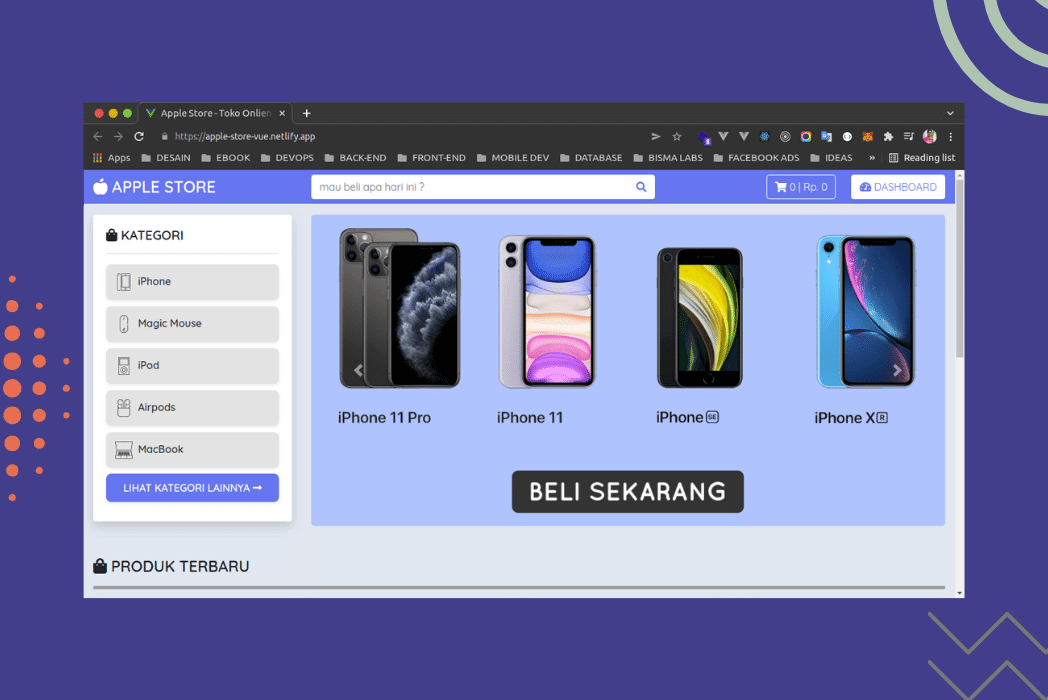This screenshot has width=1048, height=700.
Task: Open the DATABASE bookmarks folder
Action: click(592, 158)
